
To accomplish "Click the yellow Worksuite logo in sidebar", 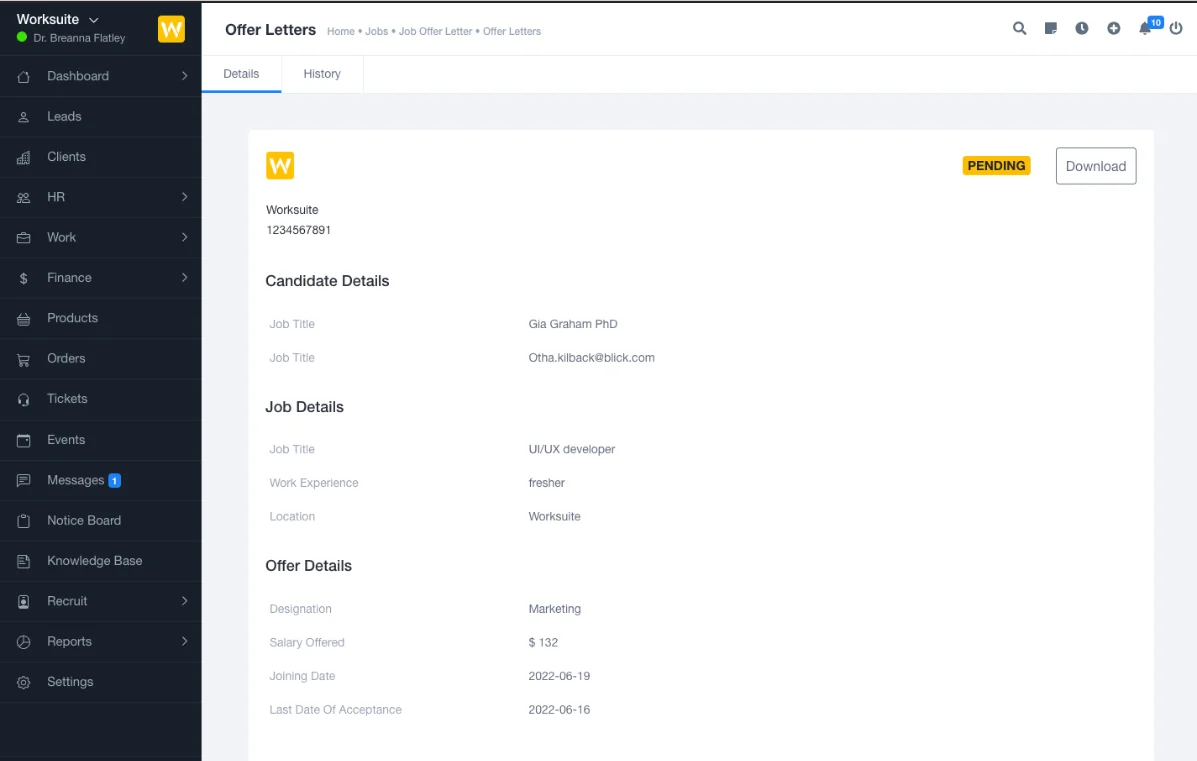I will coord(171,29).
